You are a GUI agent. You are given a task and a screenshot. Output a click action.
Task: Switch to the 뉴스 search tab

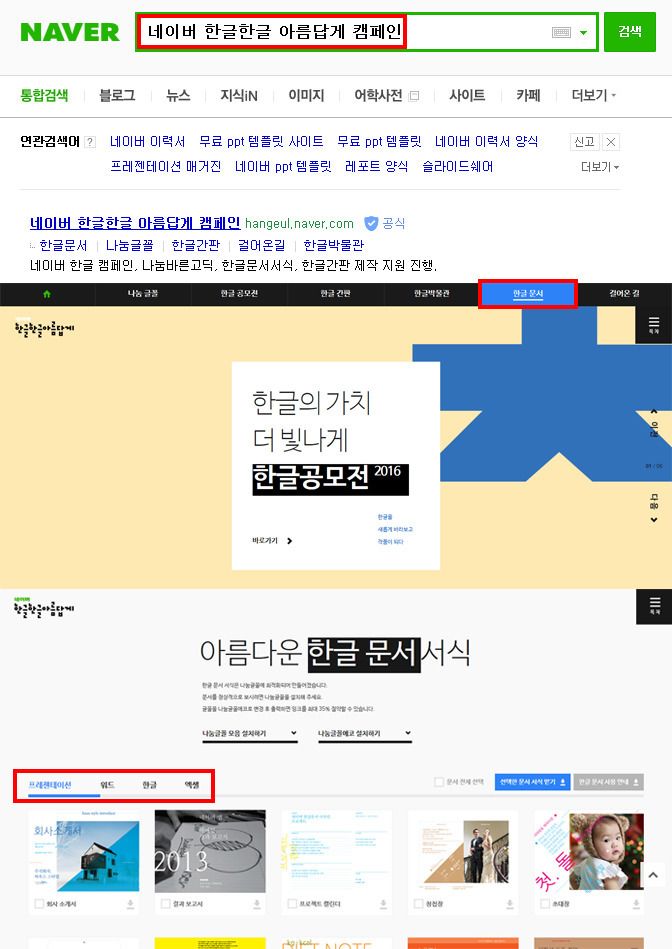click(x=178, y=96)
